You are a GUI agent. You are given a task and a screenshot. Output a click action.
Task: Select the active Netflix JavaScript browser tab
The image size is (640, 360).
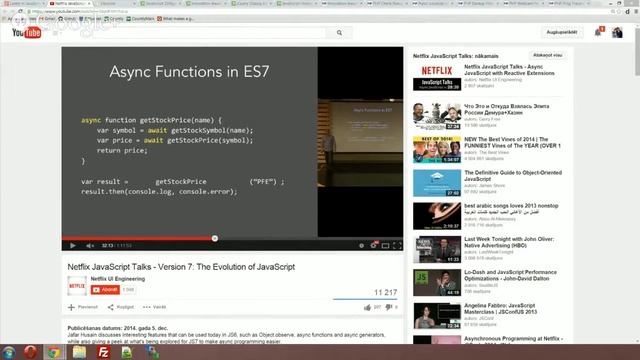pyautogui.click(x=70, y=3)
